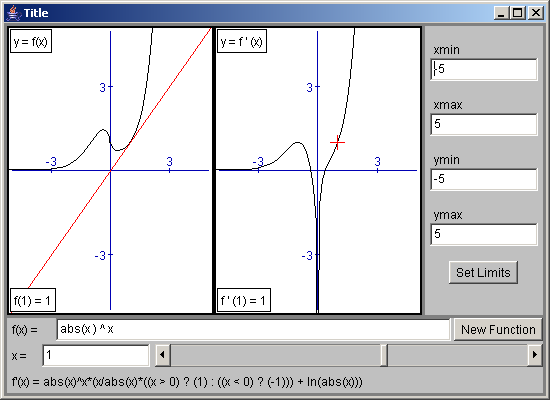
Task: Click the 'f(1) = 1' value label
Action: pyautogui.click(x=33, y=300)
